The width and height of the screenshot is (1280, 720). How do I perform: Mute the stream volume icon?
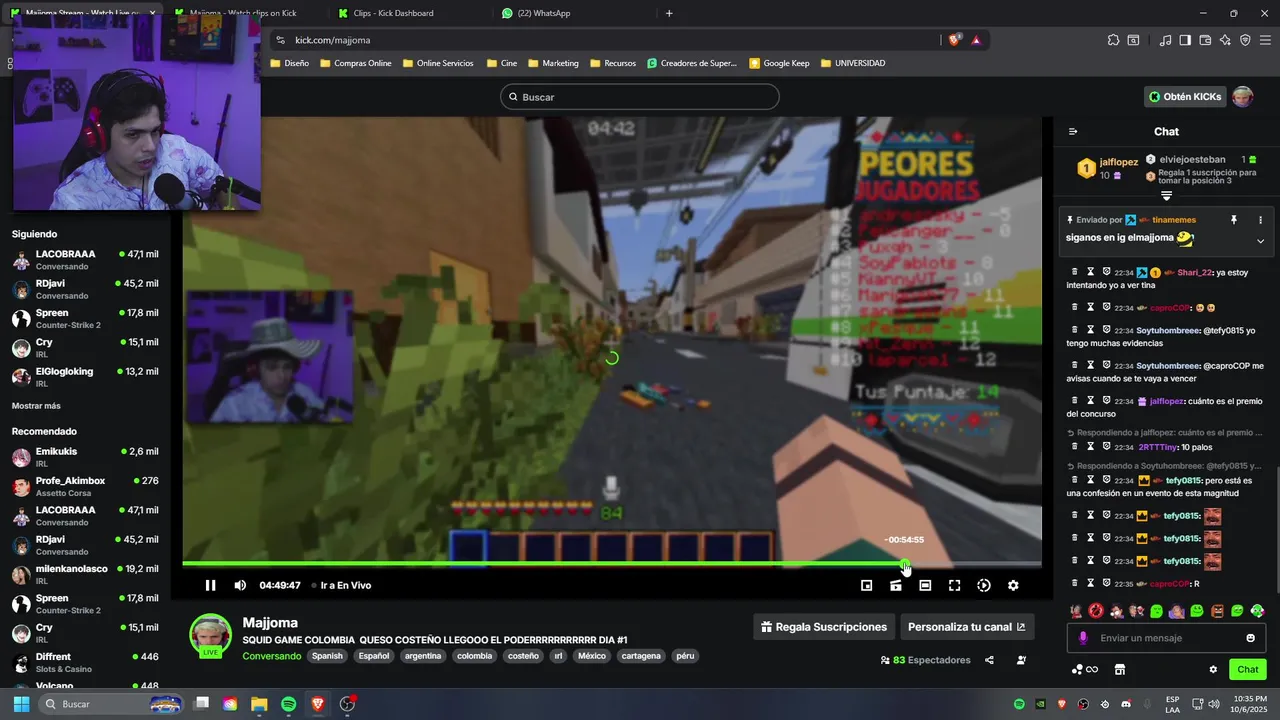click(240, 585)
